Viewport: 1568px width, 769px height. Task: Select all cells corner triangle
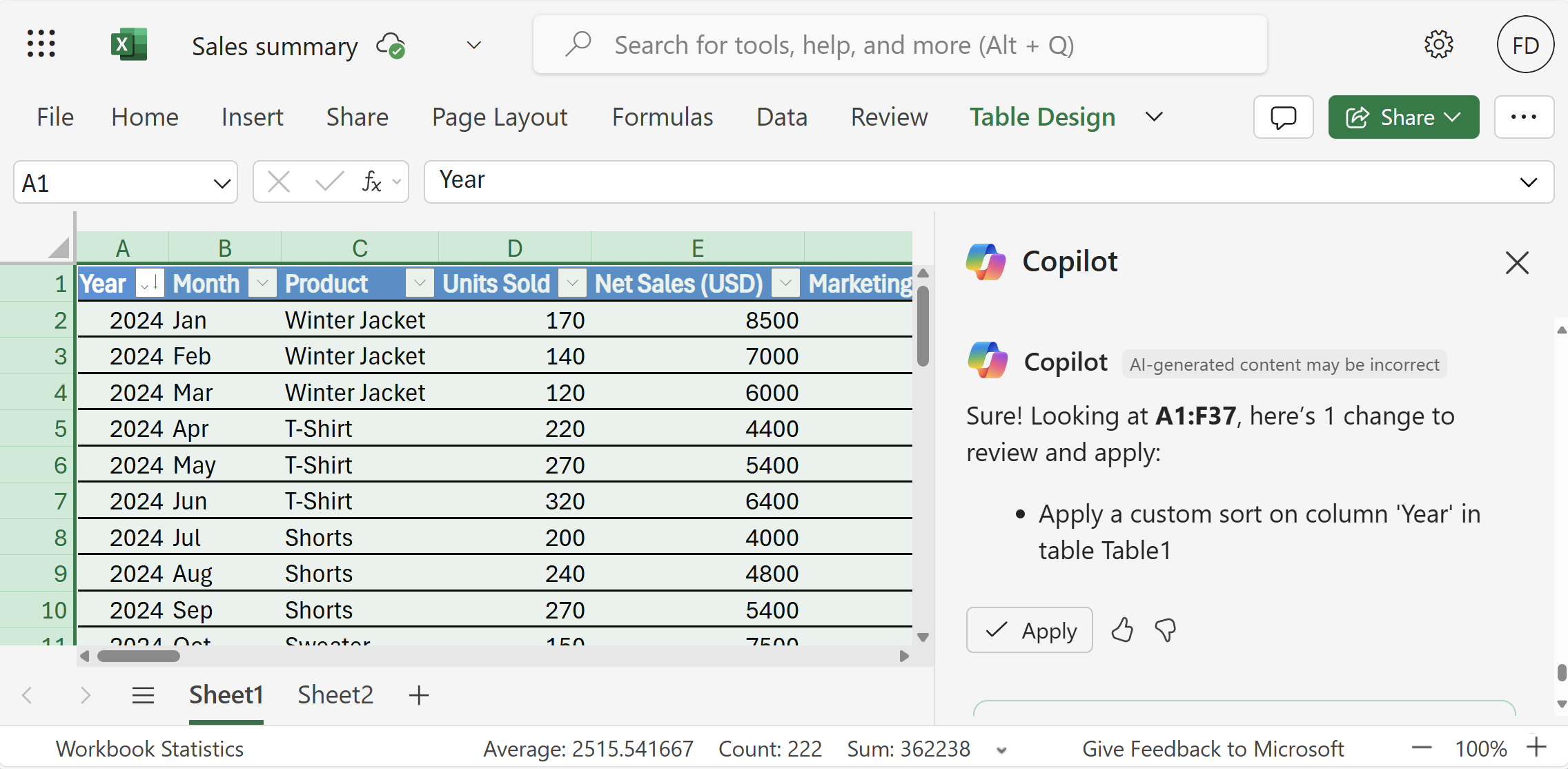pos(59,247)
